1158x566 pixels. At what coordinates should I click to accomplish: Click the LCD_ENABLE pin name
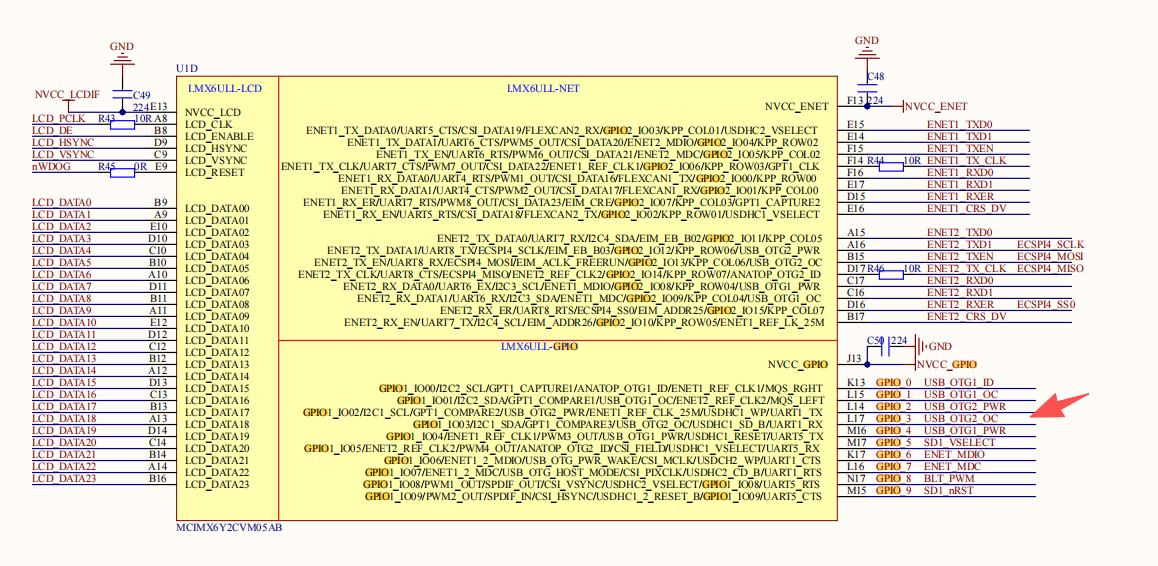(219, 137)
